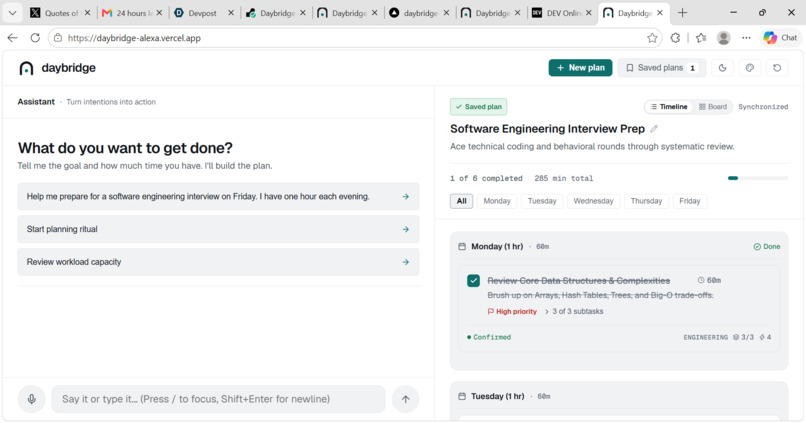This screenshot has width=806, height=423.
Task: Click 'Software Engineering Interview Prep' title
Action: (x=547, y=128)
